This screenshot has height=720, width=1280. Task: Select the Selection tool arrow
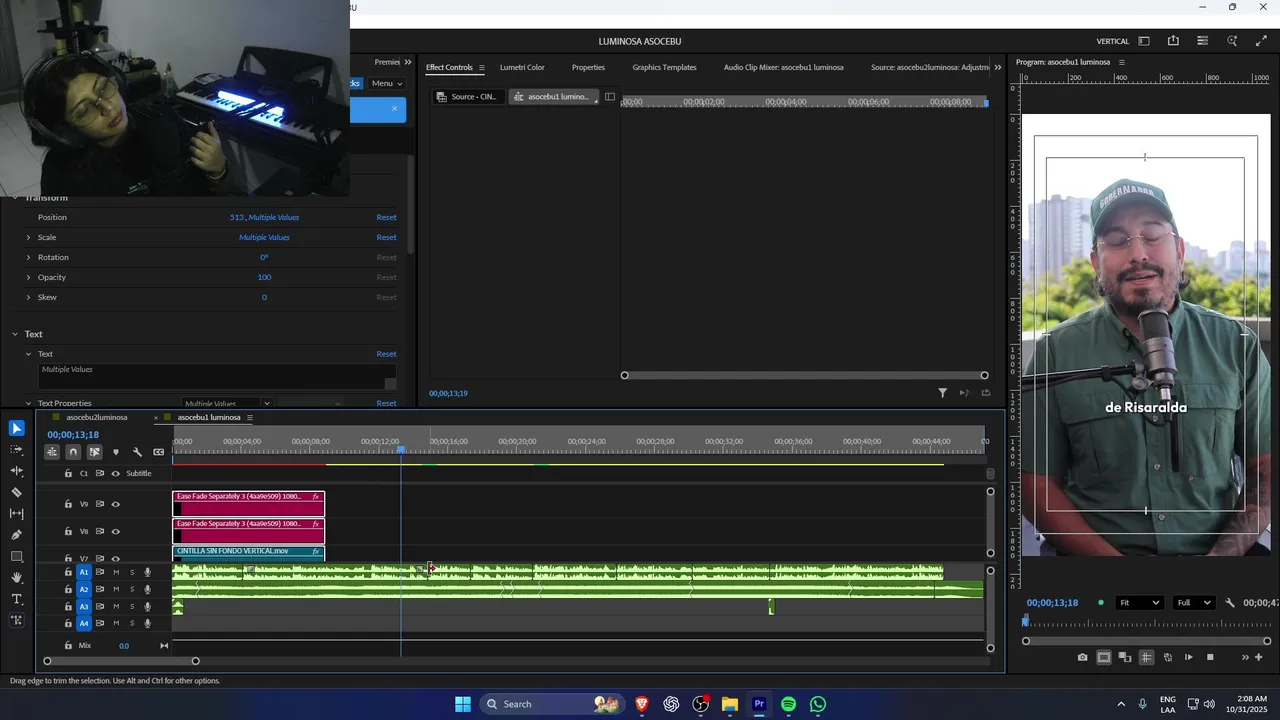point(17,428)
